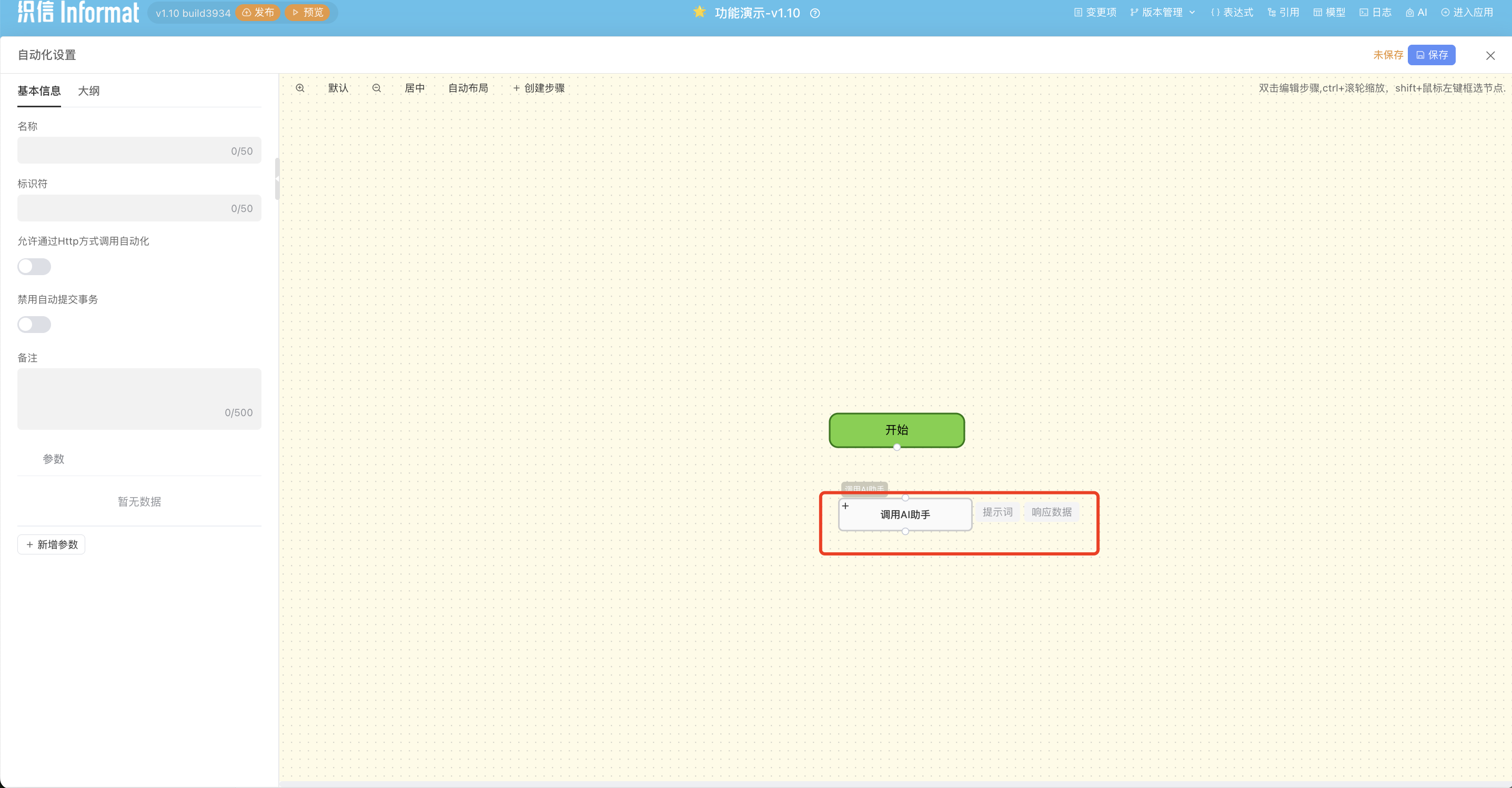Click the 新增参数 button
Screen dimensions: 1512x788
coord(52,544)
